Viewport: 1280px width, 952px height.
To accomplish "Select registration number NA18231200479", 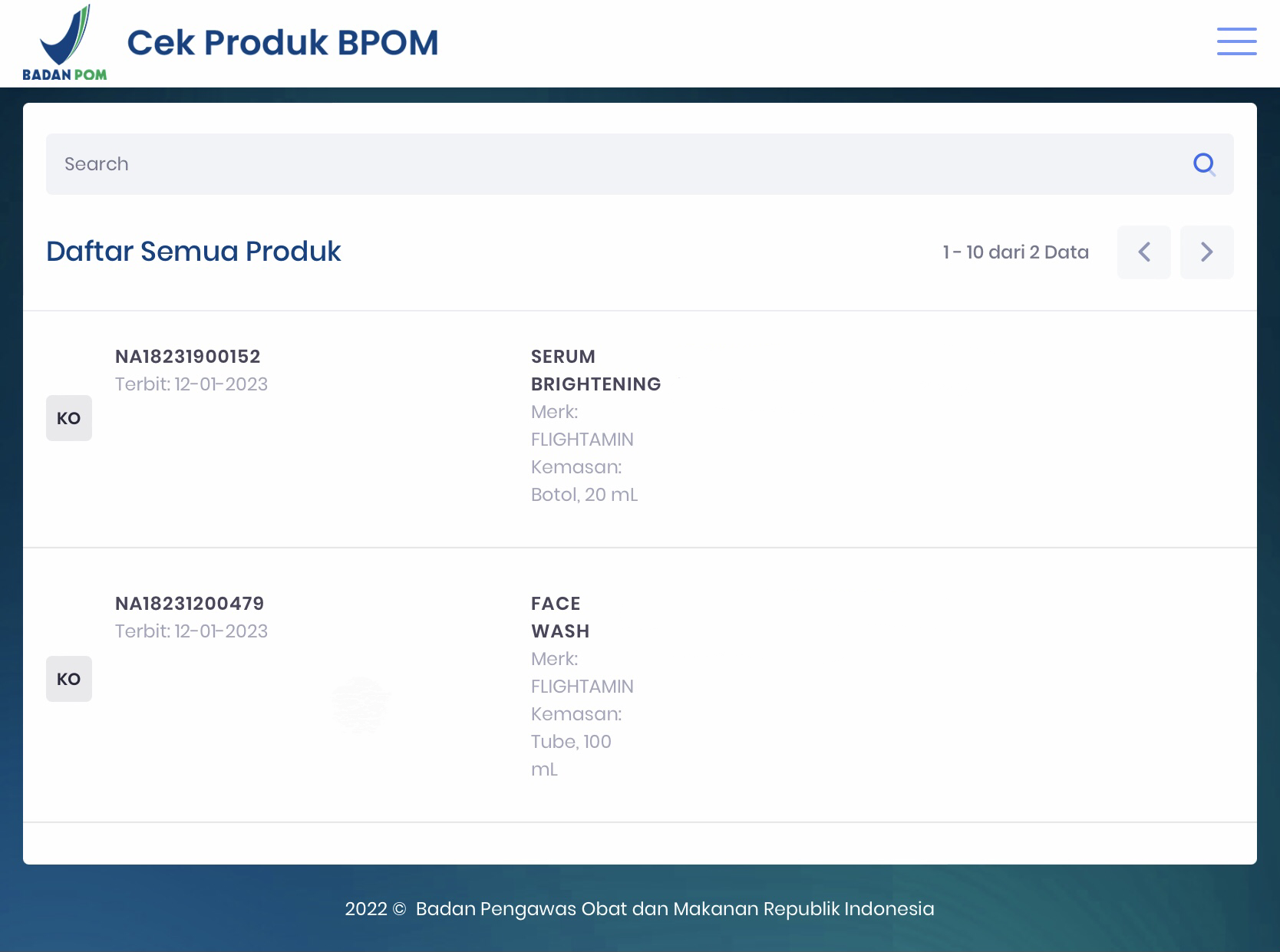I will click(x=190, y=604).
